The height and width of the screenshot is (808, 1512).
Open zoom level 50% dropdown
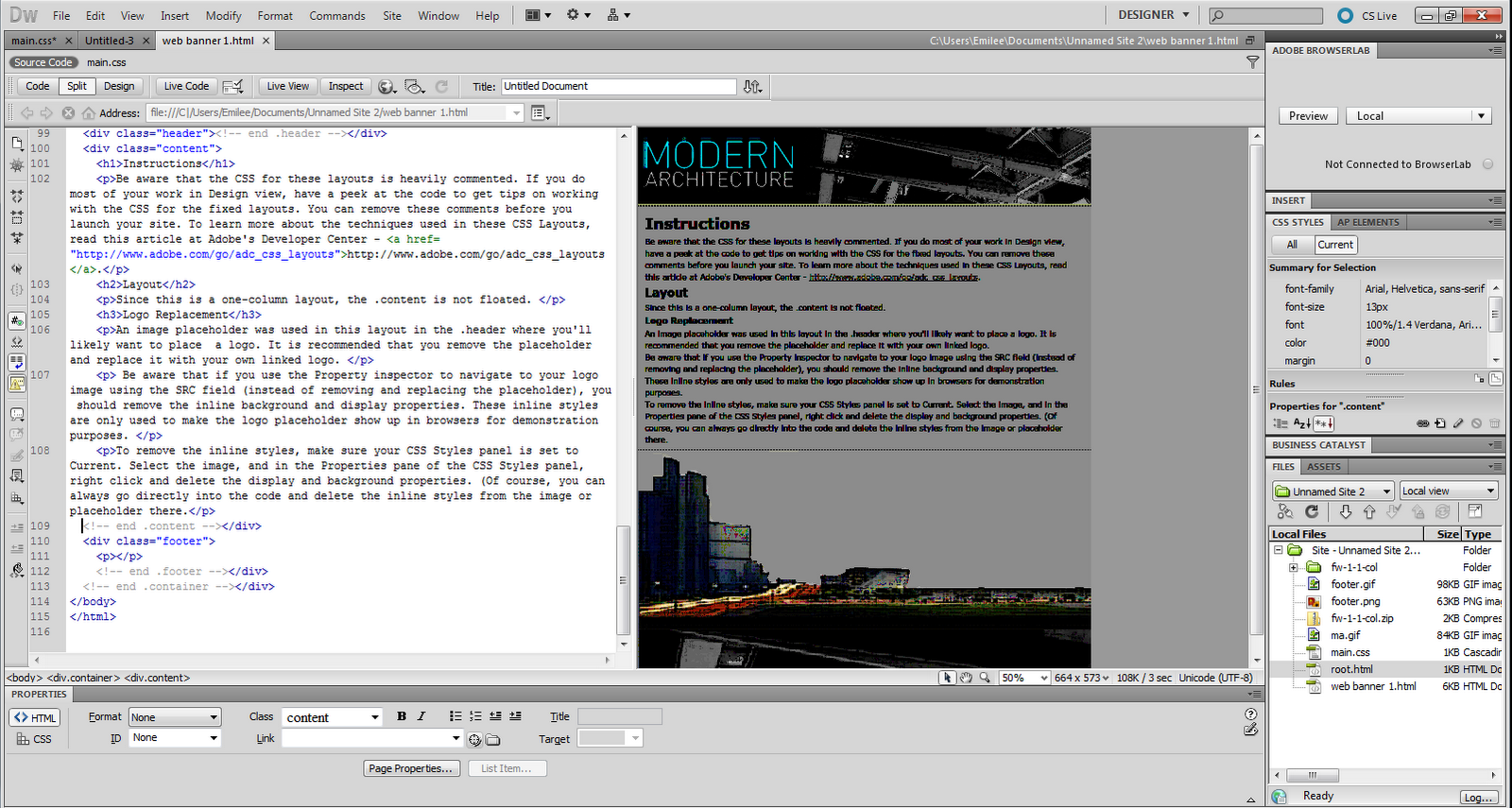(x=1024, y=678)
